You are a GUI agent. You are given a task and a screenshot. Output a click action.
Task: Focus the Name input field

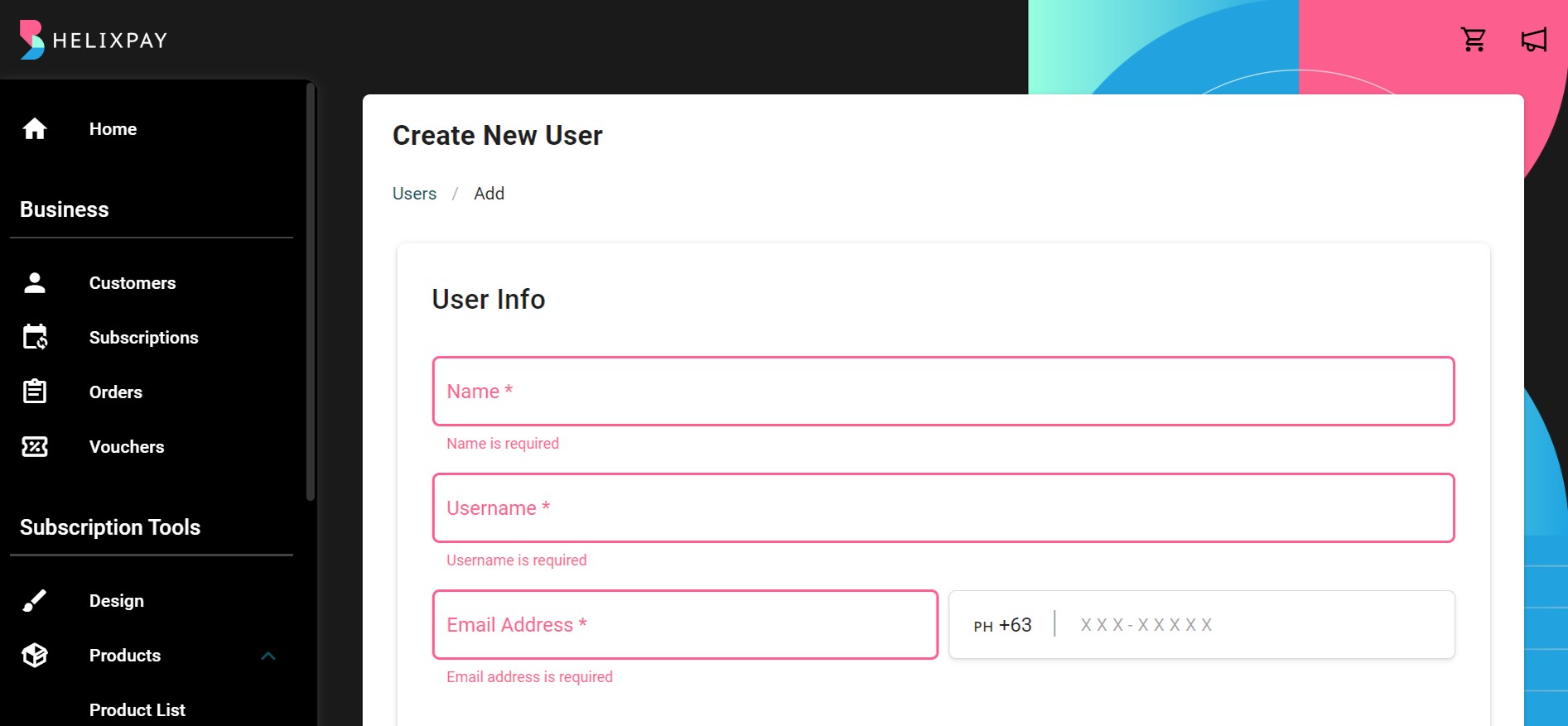click(x=943, y=392)
